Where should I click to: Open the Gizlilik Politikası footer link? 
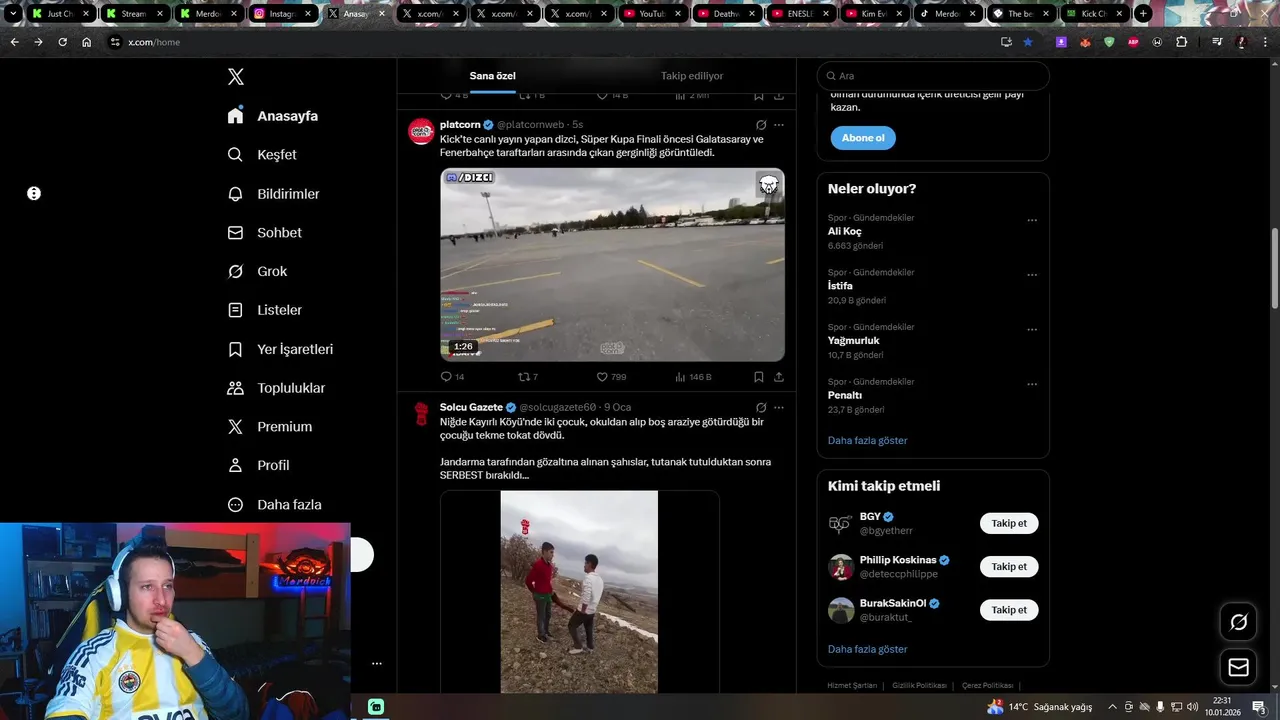pos(919,686)
